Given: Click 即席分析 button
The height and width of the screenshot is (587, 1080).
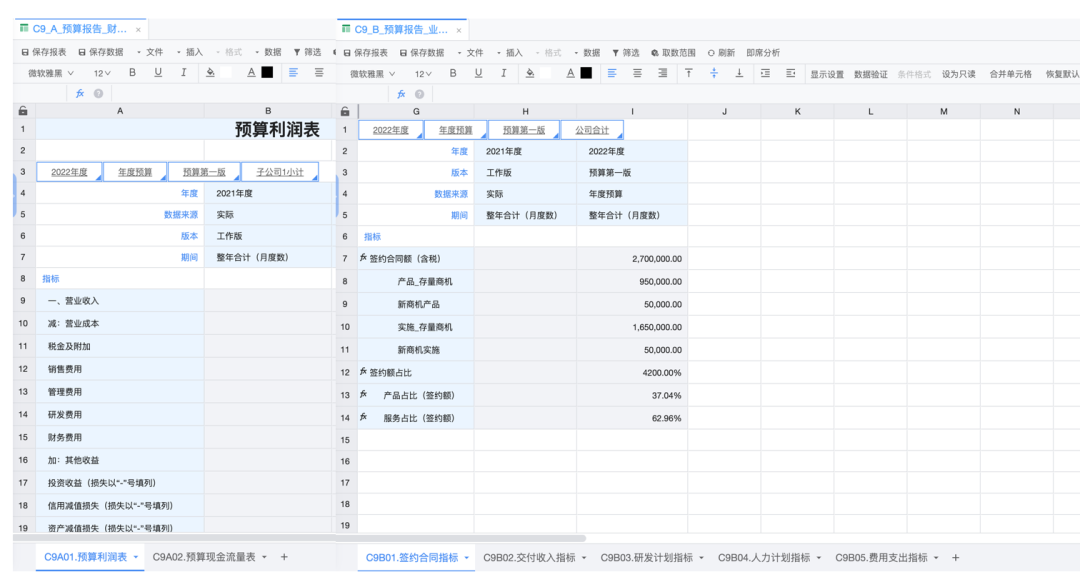Looking at the screenshot, I should click(763, 53).
